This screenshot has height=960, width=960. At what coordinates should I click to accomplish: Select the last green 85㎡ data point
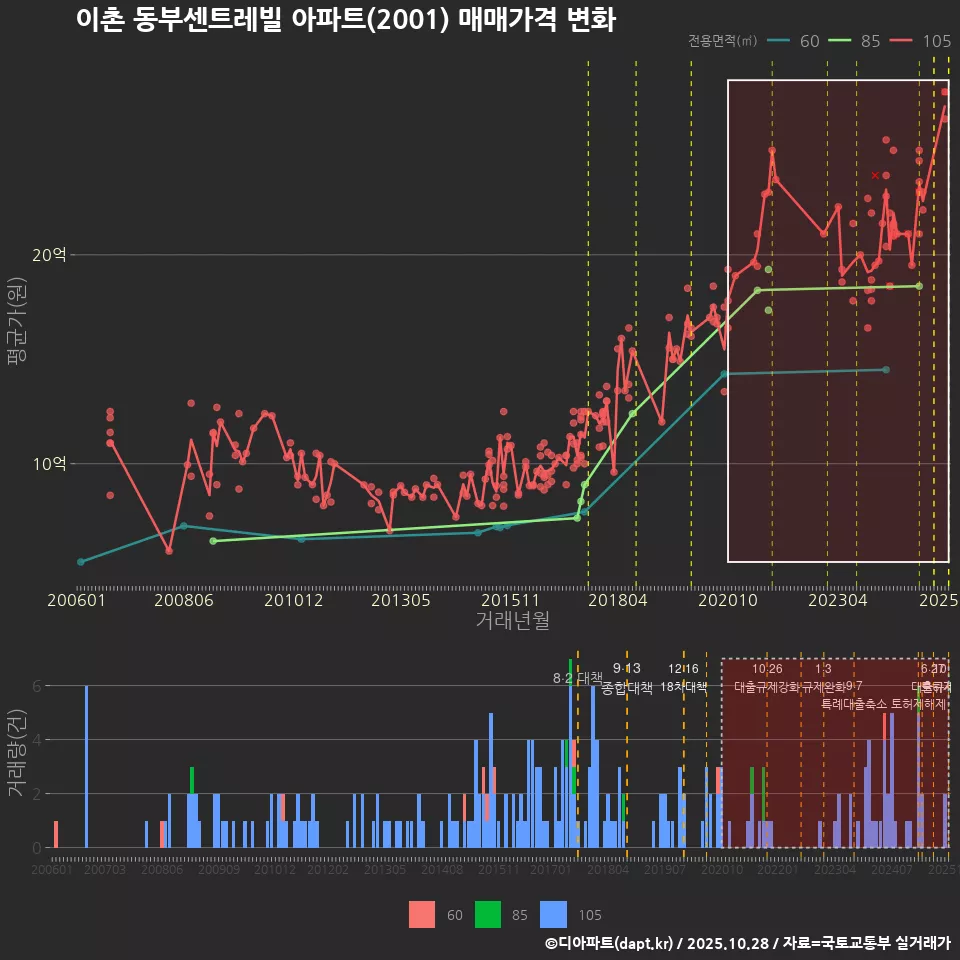coord(919,286)
